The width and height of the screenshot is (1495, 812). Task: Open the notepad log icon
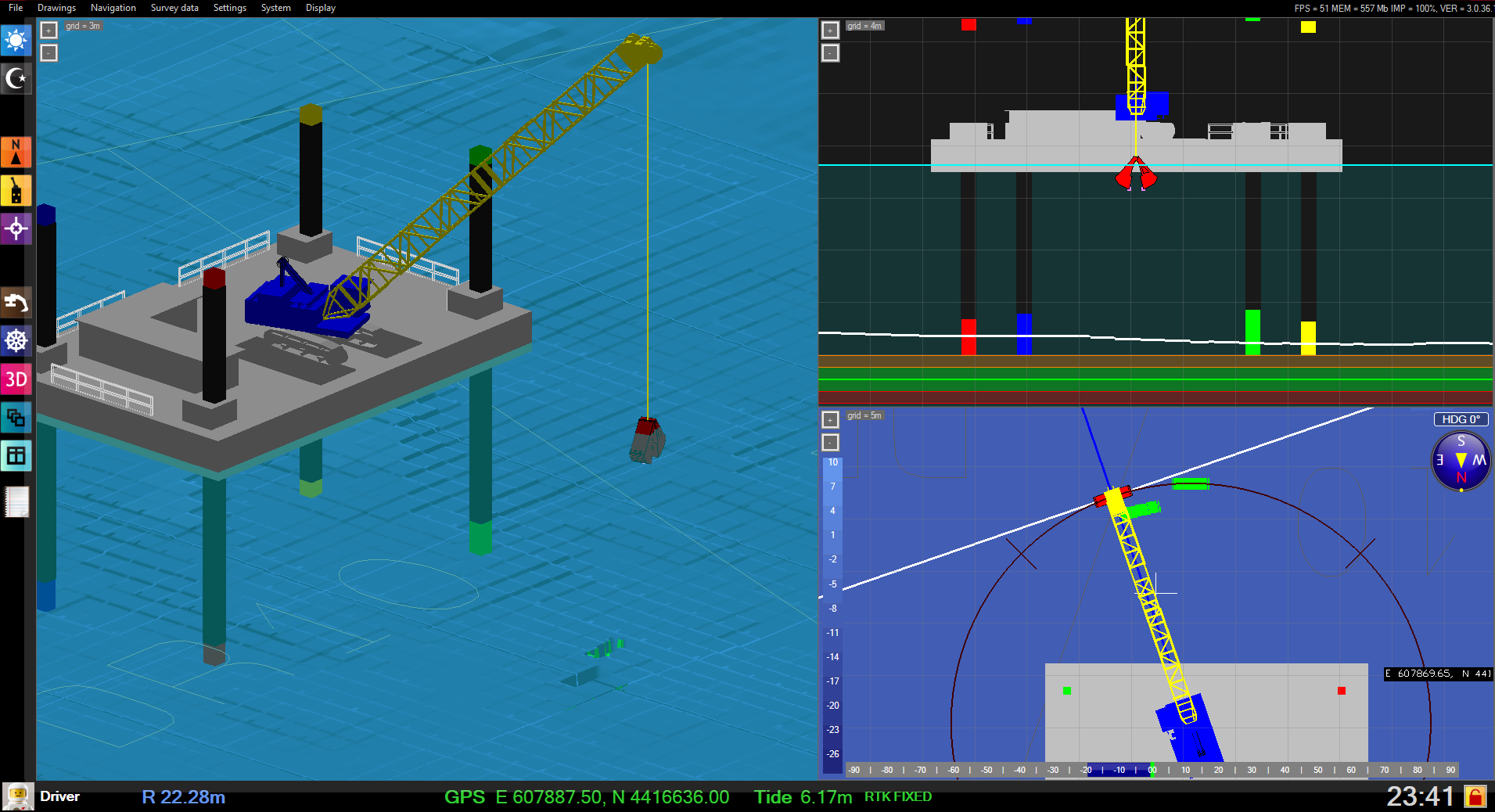click(16, 501)
